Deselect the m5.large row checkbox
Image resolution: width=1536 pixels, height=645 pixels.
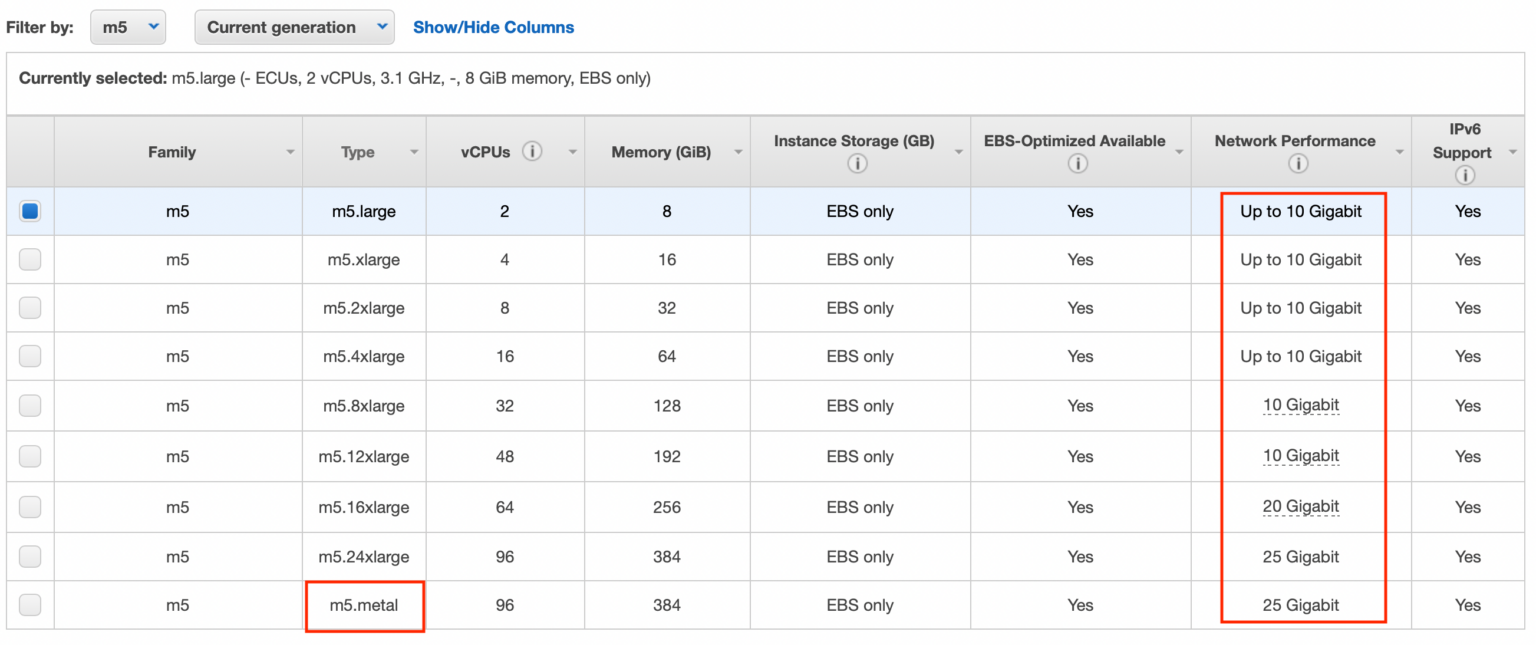point(30,211)
